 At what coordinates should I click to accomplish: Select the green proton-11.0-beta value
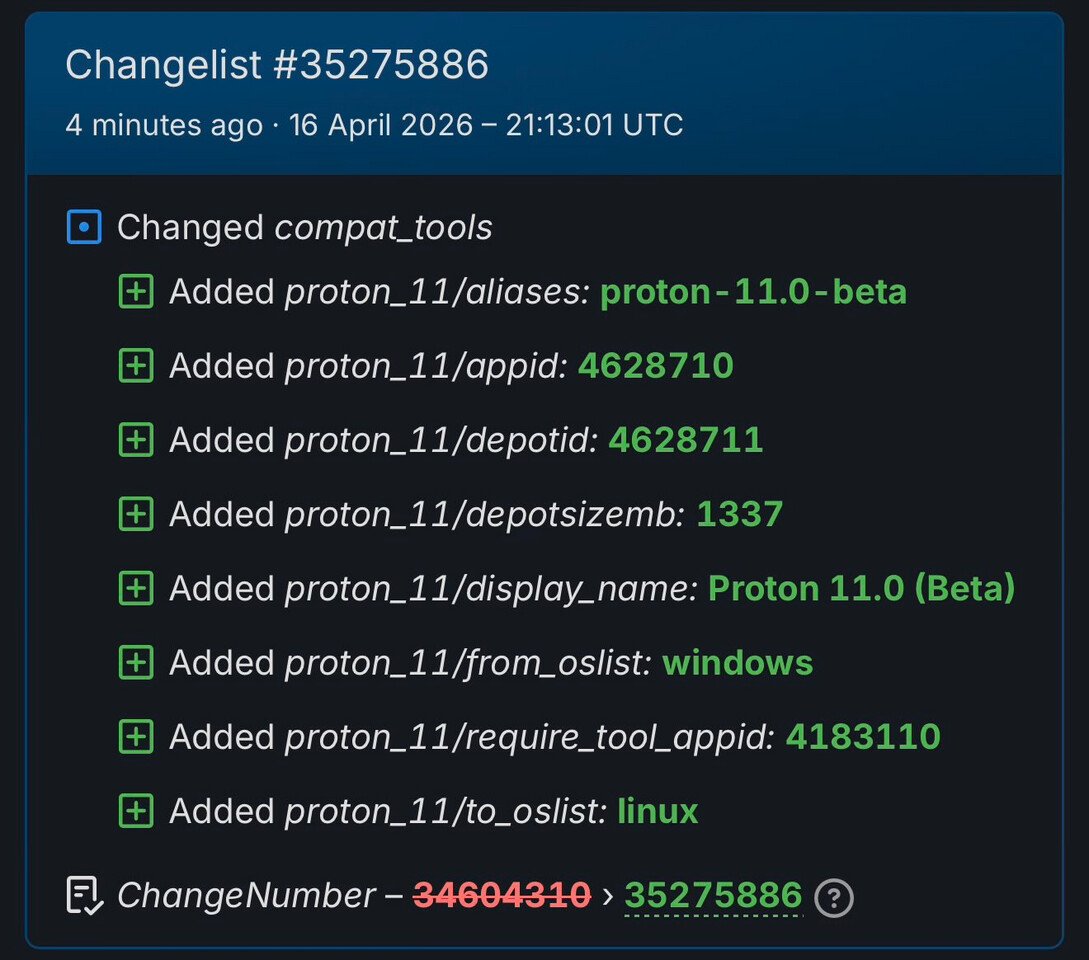pyautogui.click(x=753, y=291)
